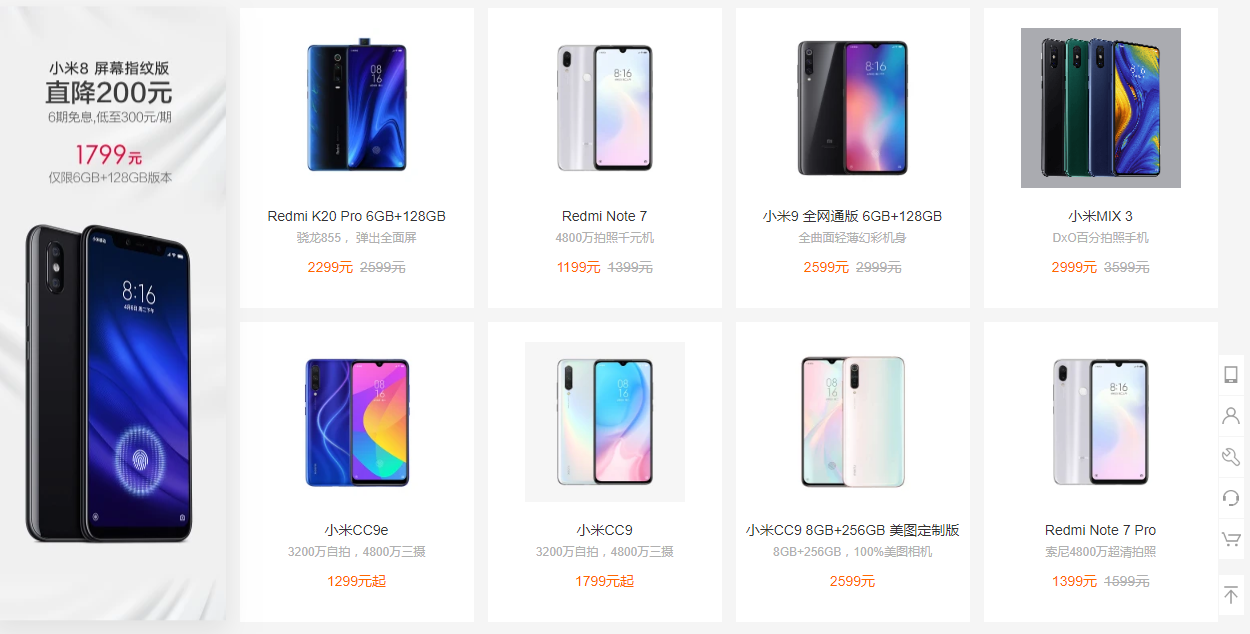Screen dimensions: 1250x634
Task: Click the Redmi Note 7 Pro title link
Action: (x=1101, y=530)
